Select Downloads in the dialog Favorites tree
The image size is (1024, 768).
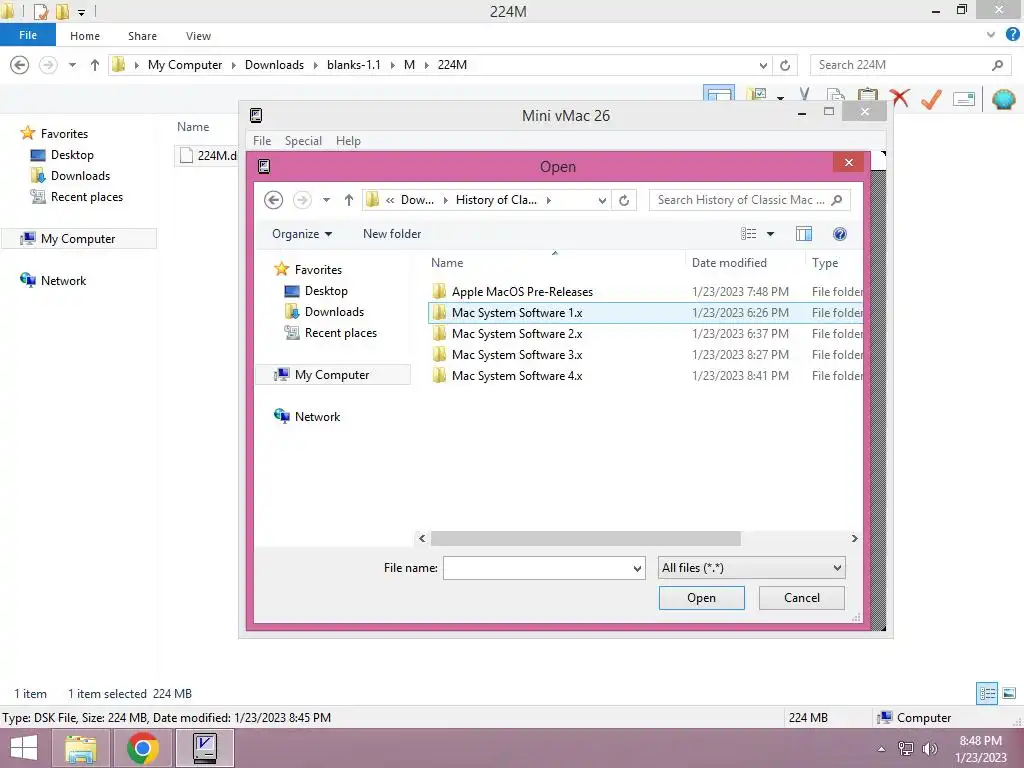pos(325,312)
